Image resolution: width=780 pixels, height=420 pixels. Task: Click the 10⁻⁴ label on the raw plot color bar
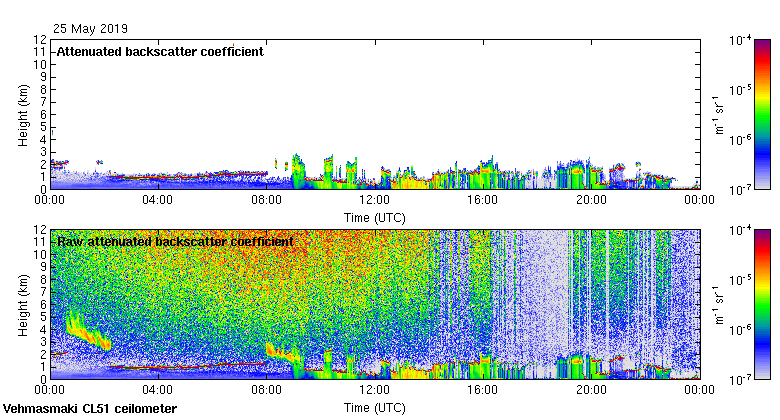[740, 230]
